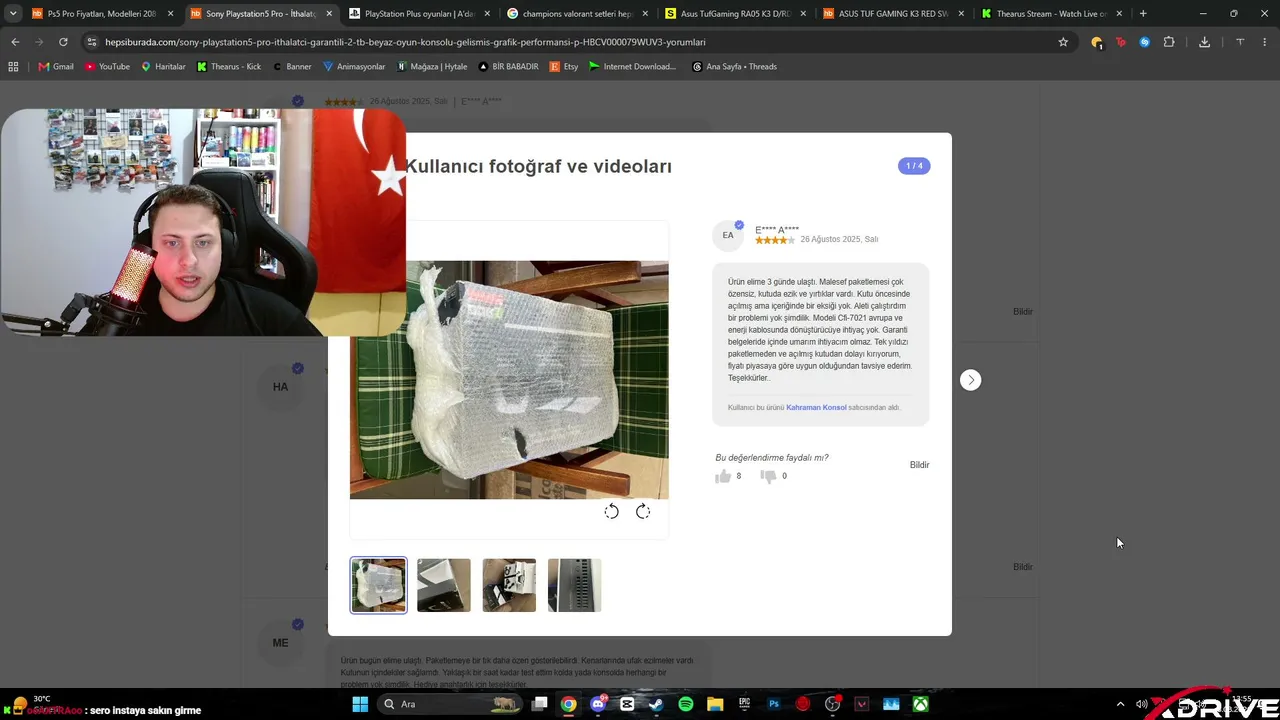Open the Windows Start menu
Viewport: 1280px width, 720px height.
click(x=360, y=704)
